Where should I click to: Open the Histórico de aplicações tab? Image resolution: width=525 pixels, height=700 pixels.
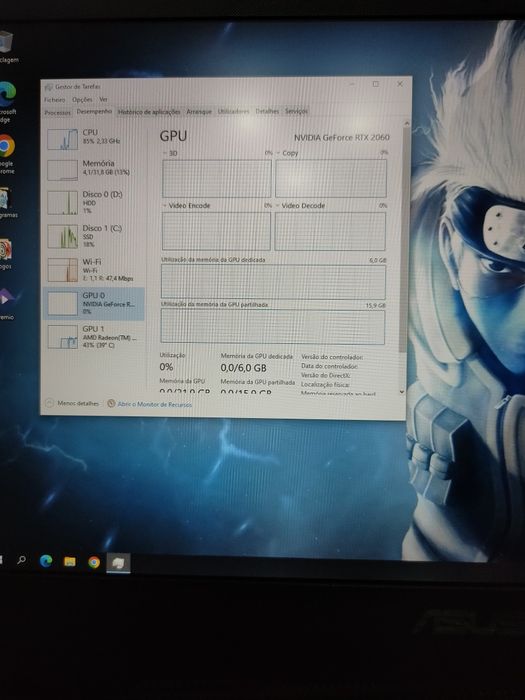[x=149, y=112]
